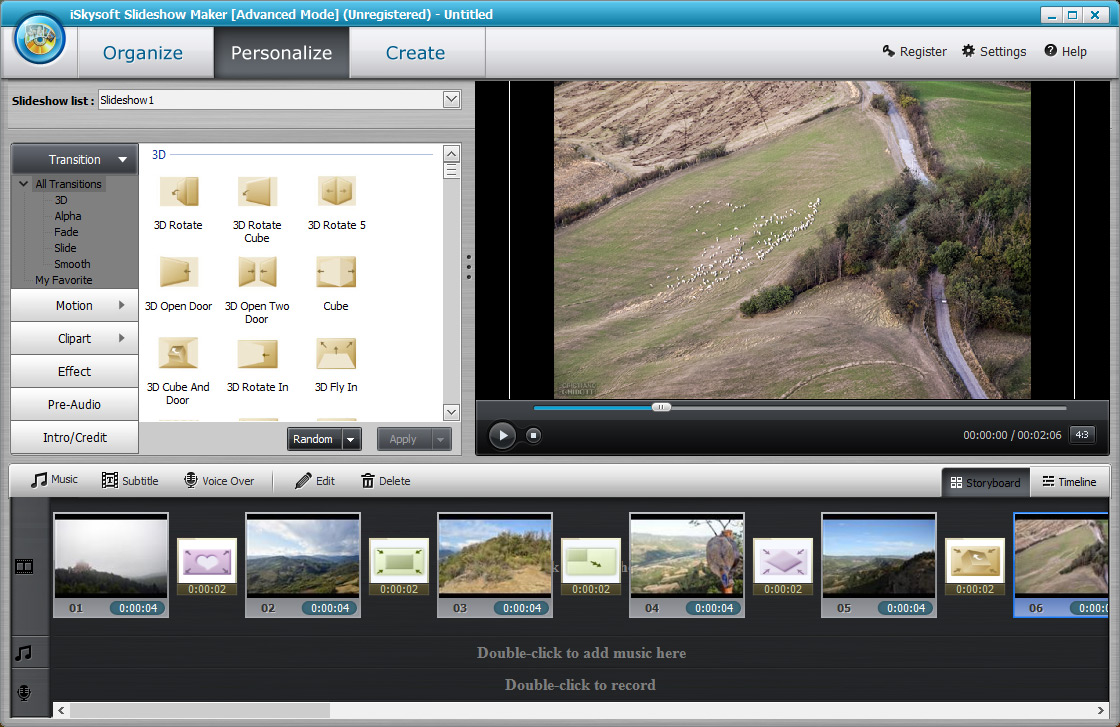Screen dimensions: 1120x727
Task: Click the heart transition between slides 01 and 02
Action: coord(206,561)
